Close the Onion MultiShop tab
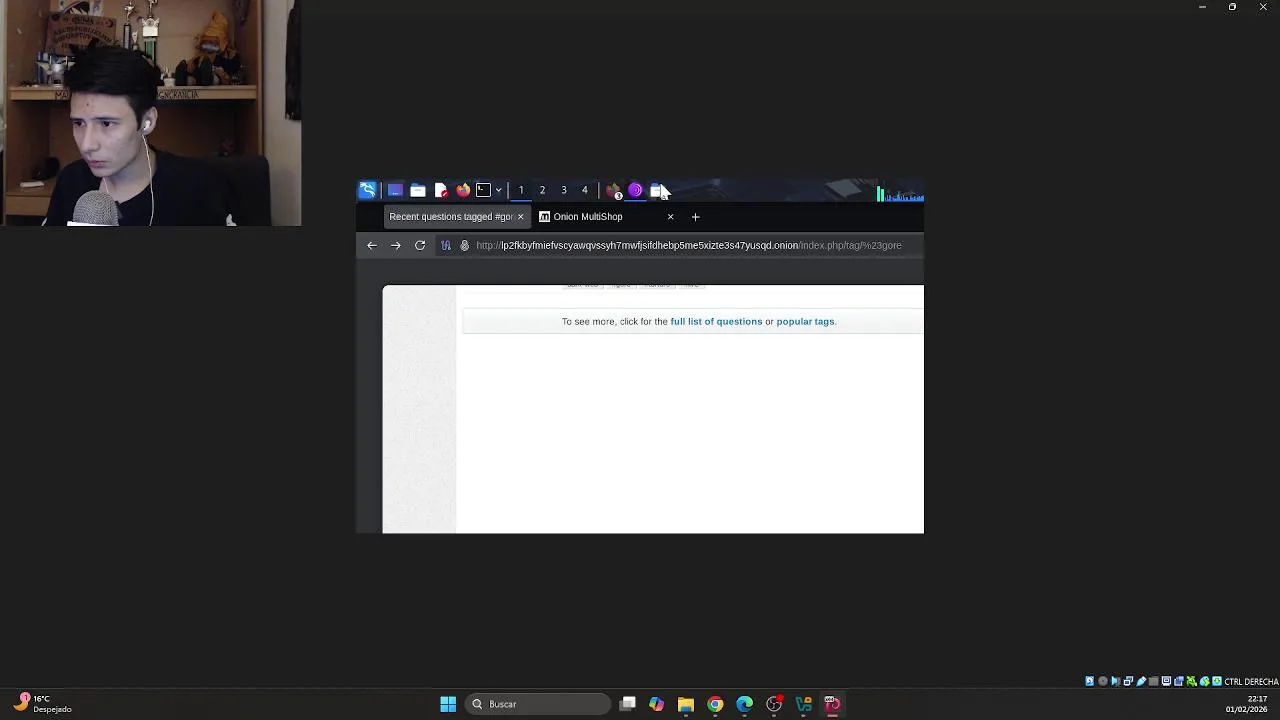 (670, 216)
